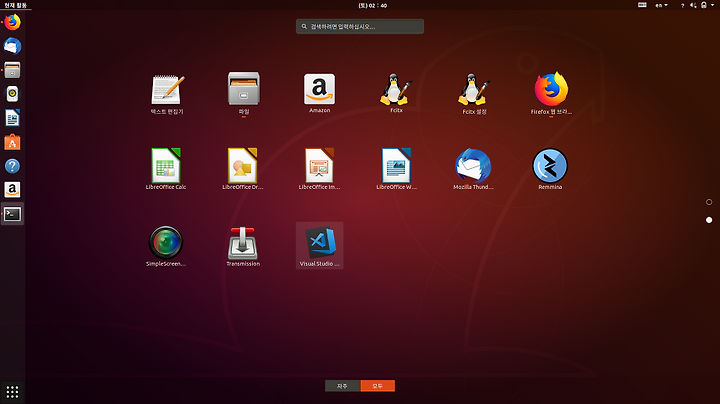Open SimpleScreenRecorder

(x=166, y=246)
